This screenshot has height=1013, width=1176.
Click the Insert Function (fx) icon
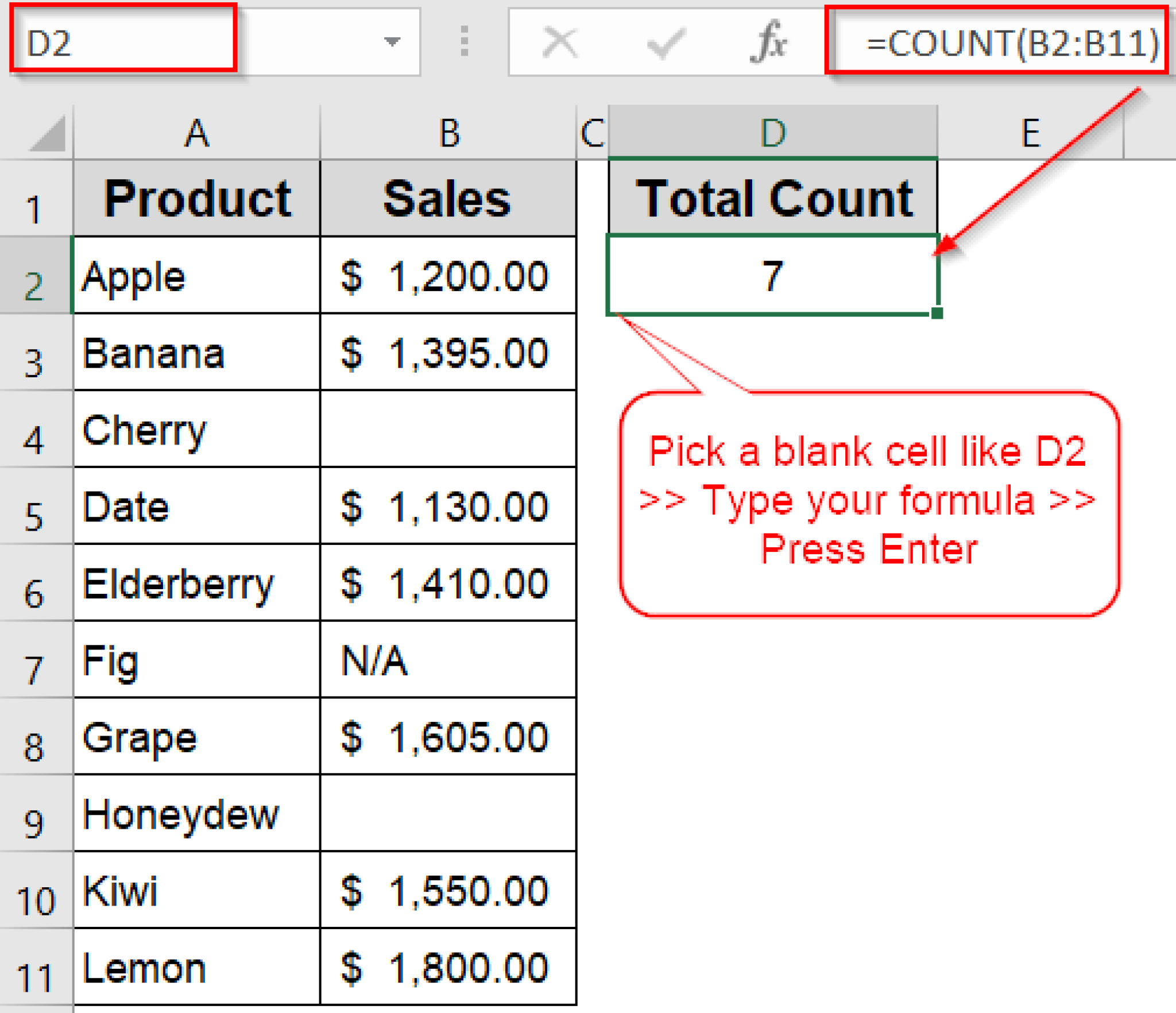click(772, 41)
